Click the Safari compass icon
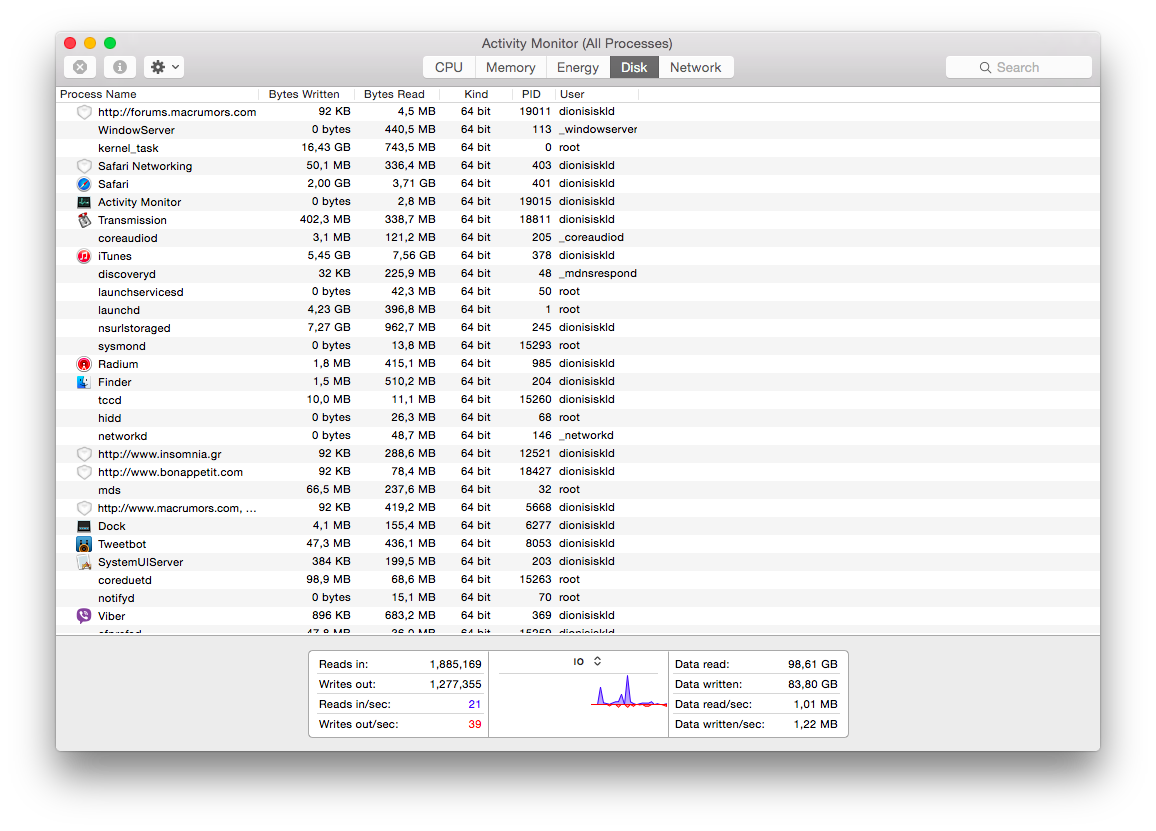This screenshot has height=831, width=1156. click(84, 184)
